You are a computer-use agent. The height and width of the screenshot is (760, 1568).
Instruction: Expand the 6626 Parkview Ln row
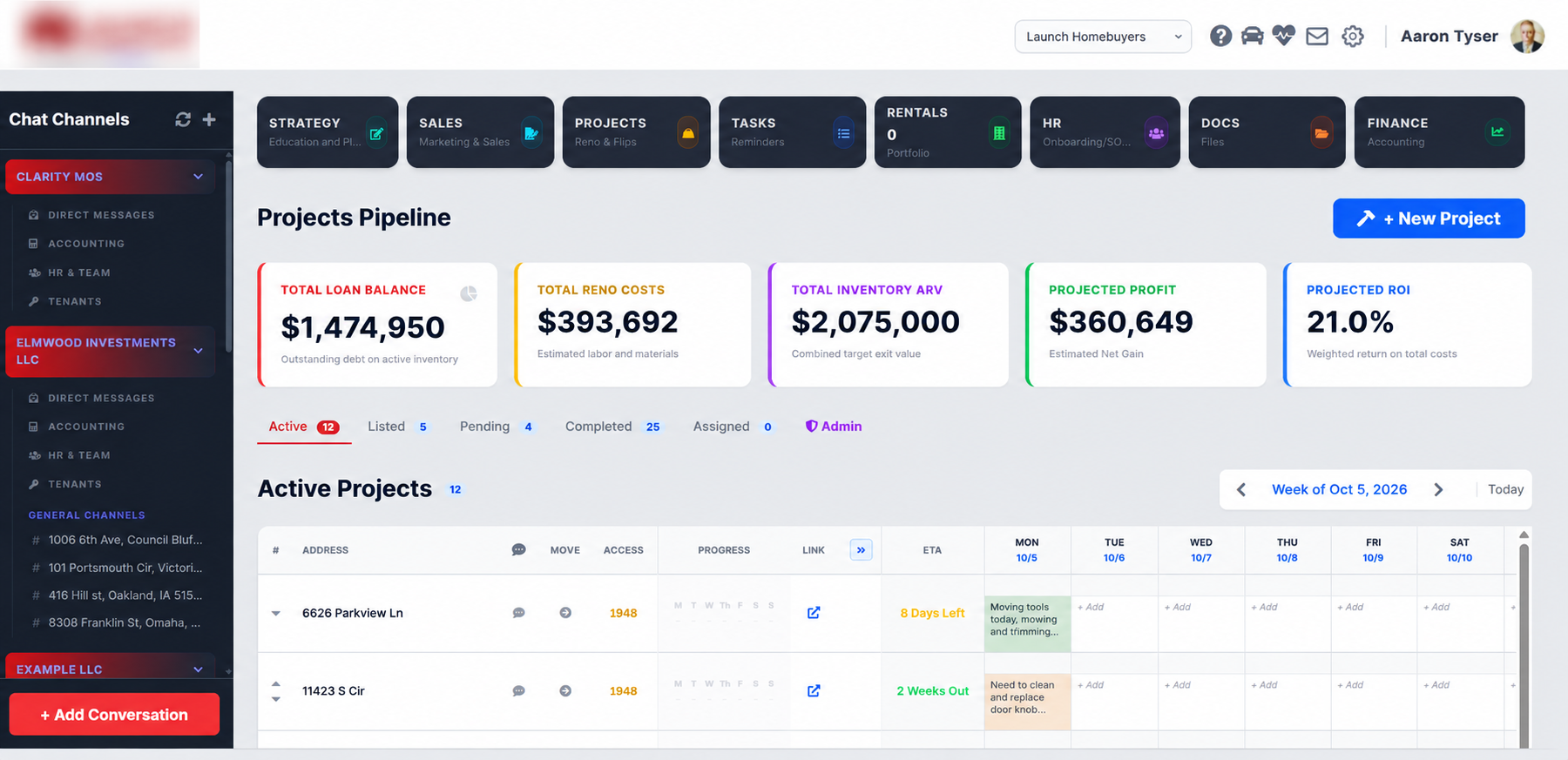coord(276,613)
